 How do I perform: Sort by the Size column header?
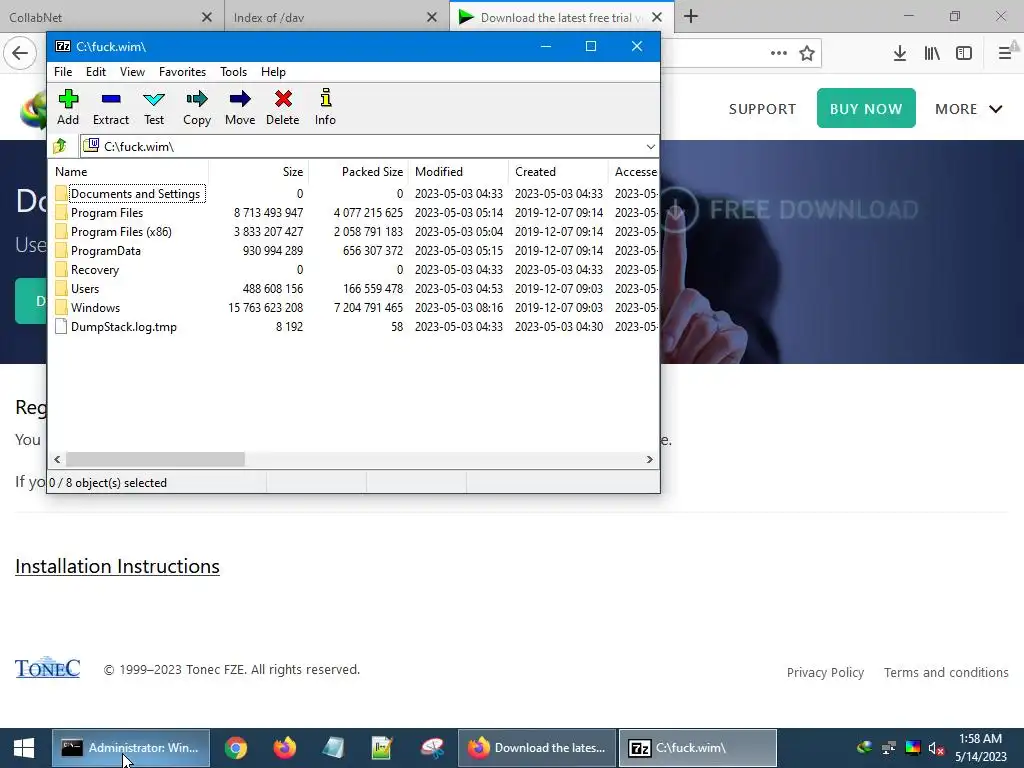coord(259,172)
